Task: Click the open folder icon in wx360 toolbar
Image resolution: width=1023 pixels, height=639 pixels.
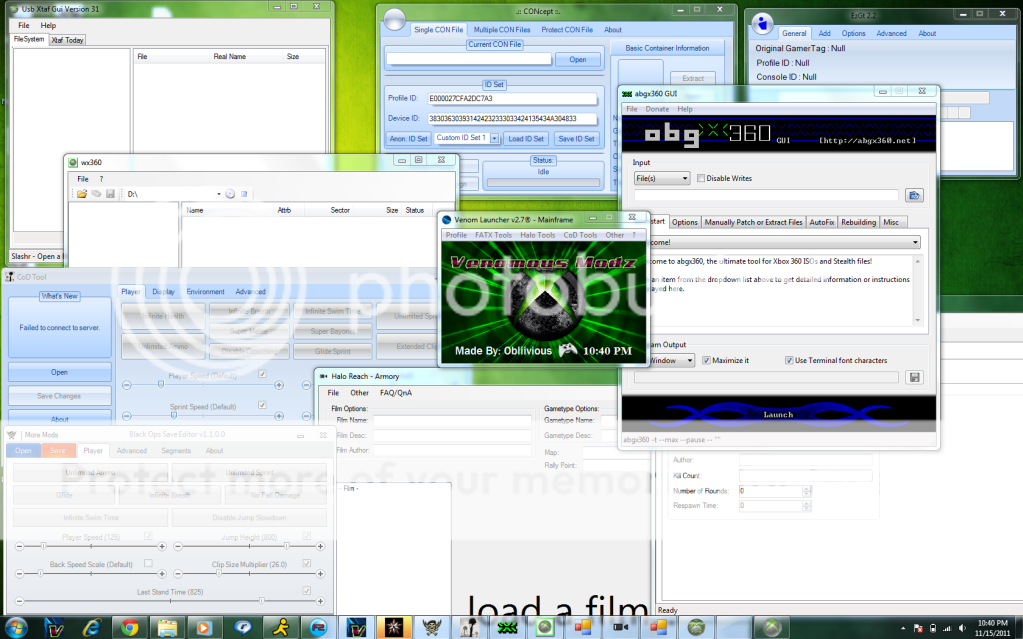Action: coord(82,194)
